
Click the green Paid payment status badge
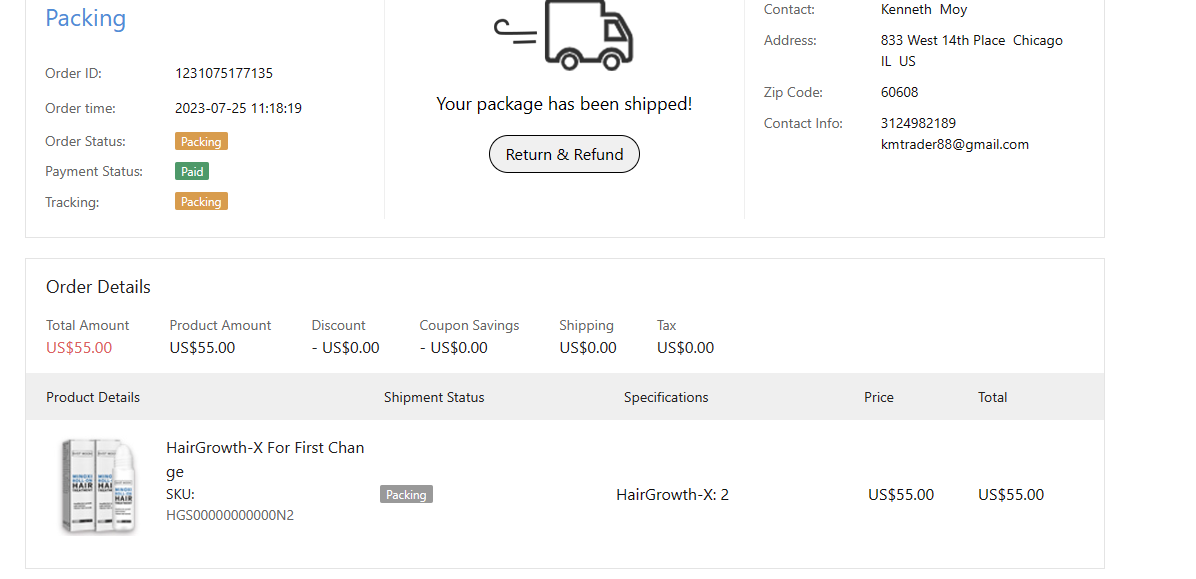click(192, 171)
